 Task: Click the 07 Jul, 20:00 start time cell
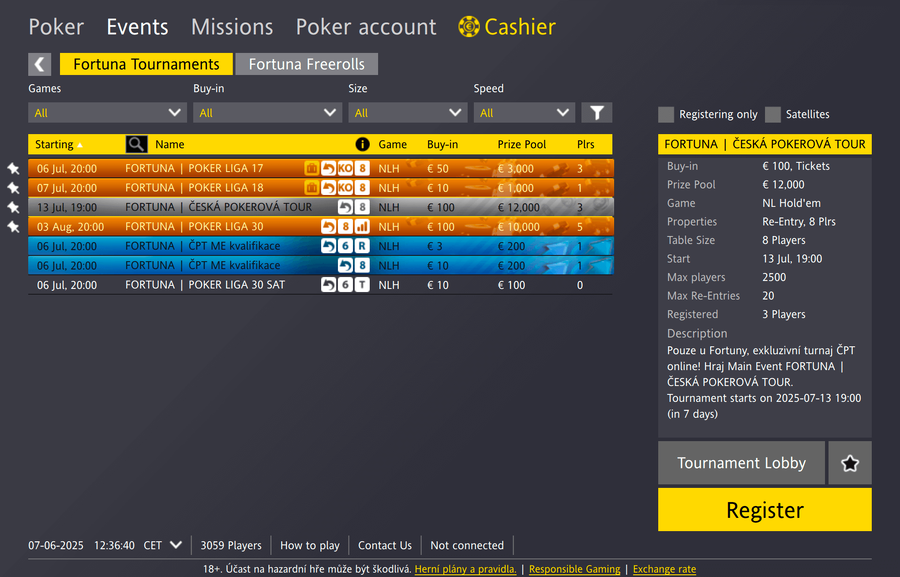(x=67, y=188)
